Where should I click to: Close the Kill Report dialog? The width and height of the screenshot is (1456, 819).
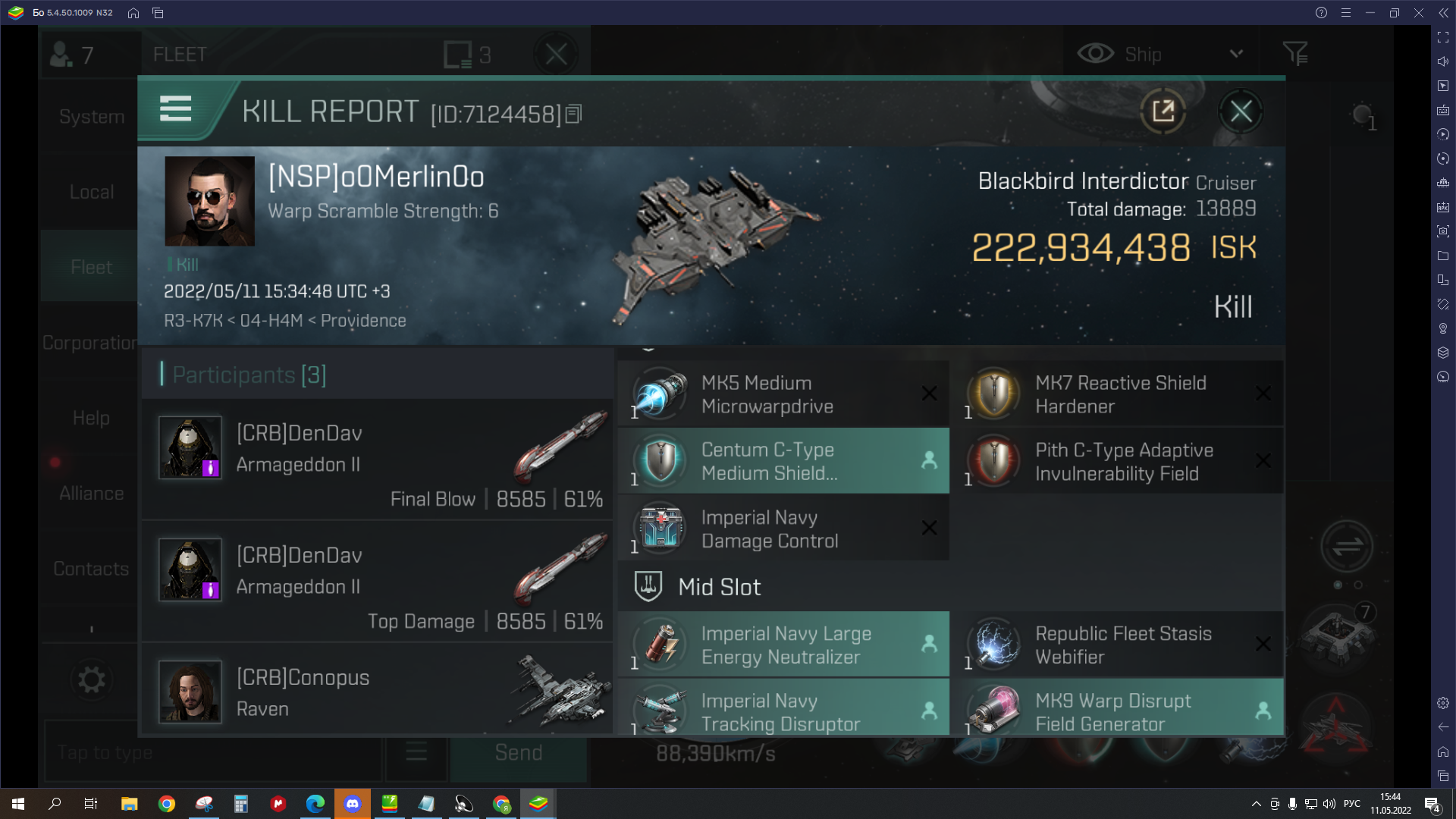tap(1242, 111)
